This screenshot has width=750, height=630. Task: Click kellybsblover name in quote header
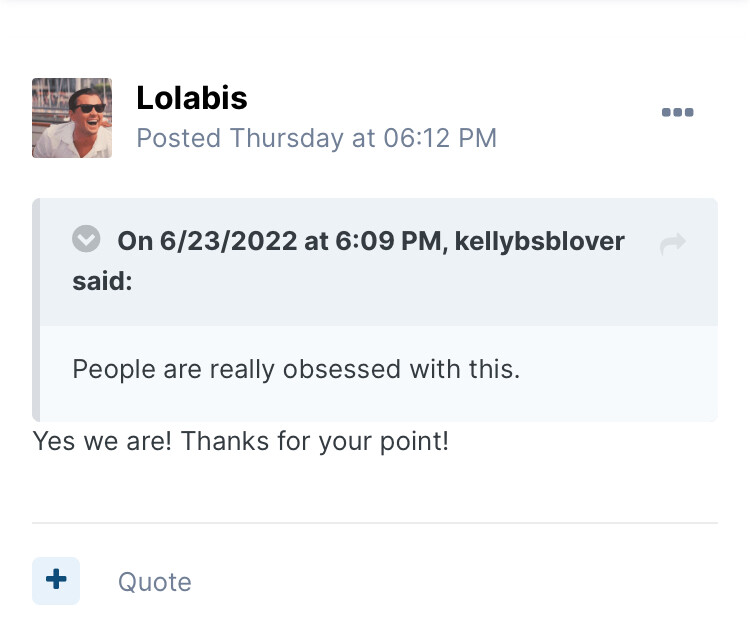click(540, 242)
